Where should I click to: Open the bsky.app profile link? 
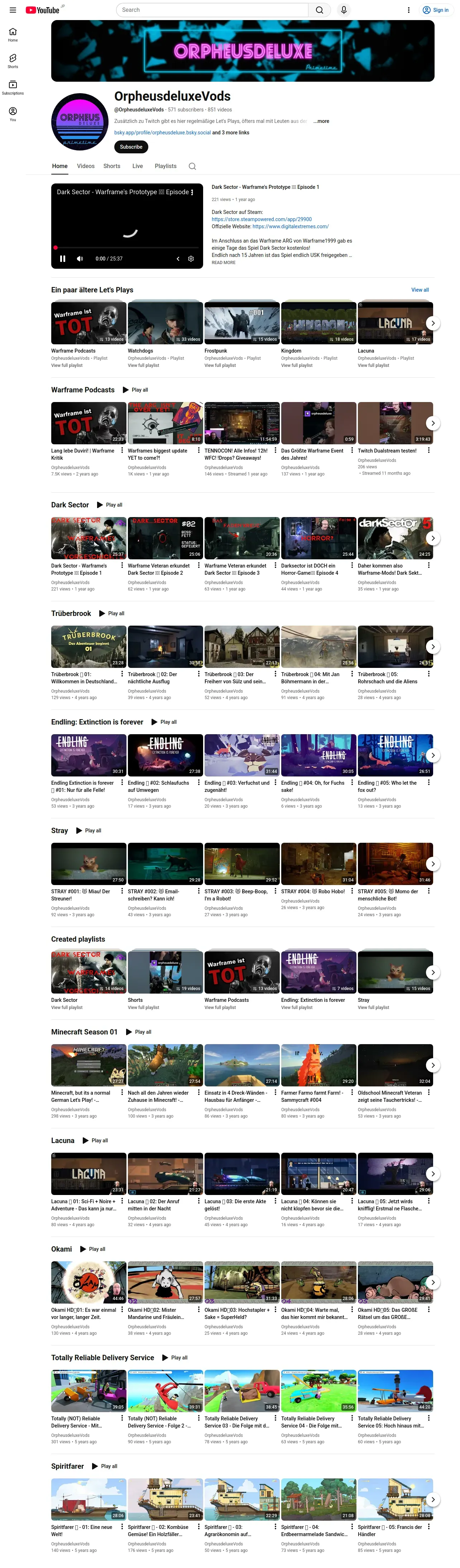(x=162, y=133)
